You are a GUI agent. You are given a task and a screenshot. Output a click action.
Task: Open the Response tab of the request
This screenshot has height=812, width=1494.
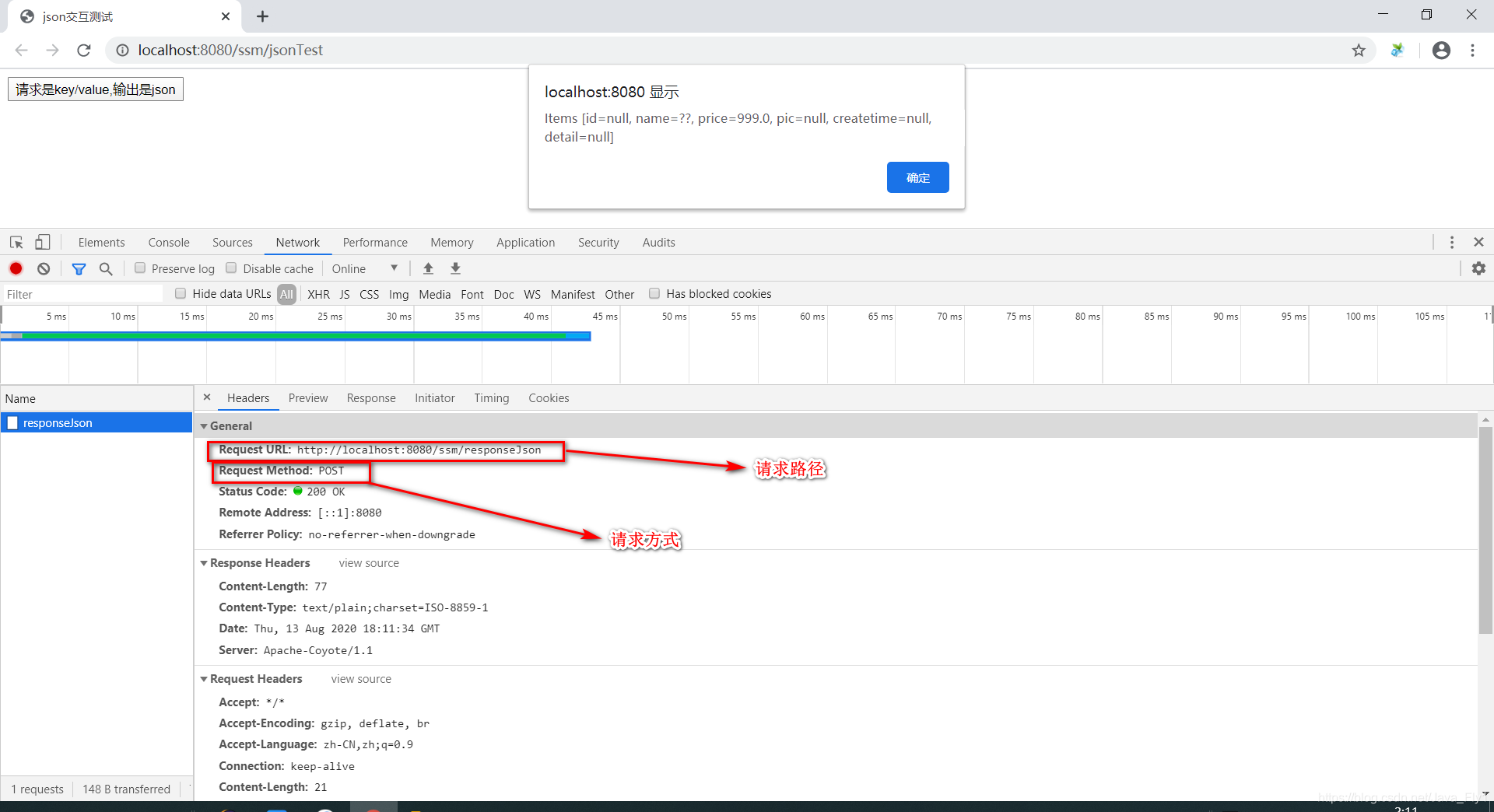[371, 398]
